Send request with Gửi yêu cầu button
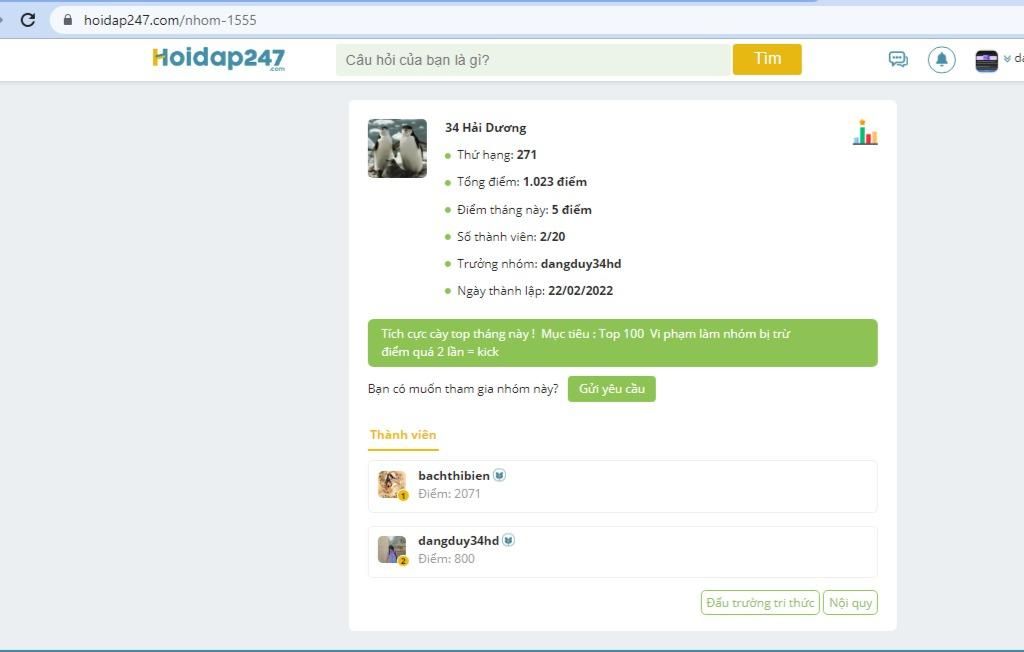 pos(612,389)
